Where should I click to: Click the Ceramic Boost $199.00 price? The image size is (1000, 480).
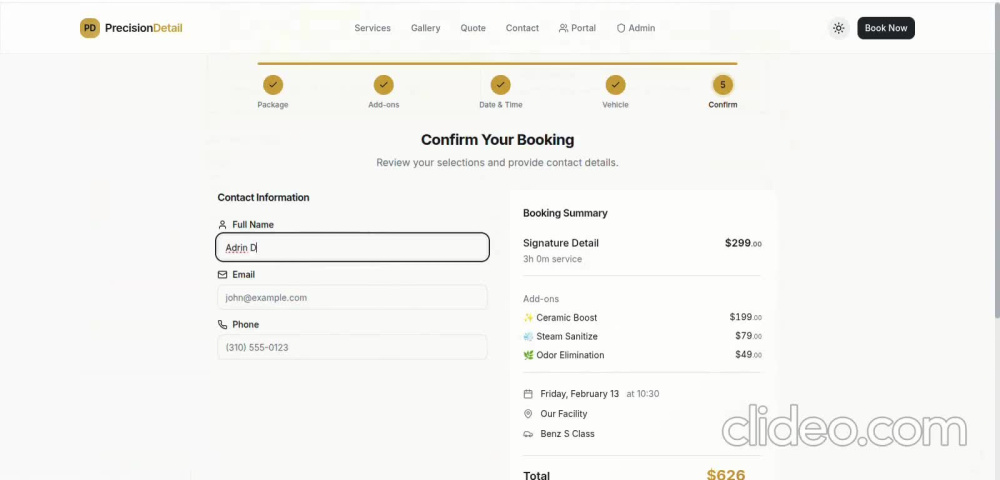pos(746,317)
